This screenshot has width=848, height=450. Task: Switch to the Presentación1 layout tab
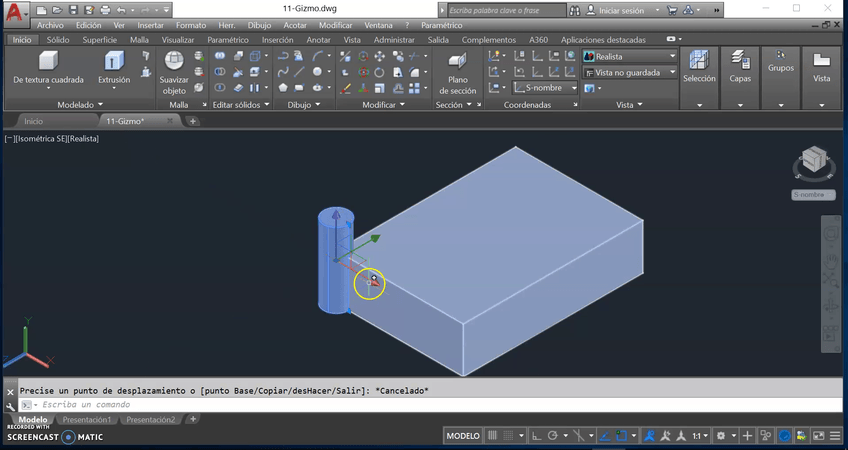pyautogui.click(x=88, y=420)
